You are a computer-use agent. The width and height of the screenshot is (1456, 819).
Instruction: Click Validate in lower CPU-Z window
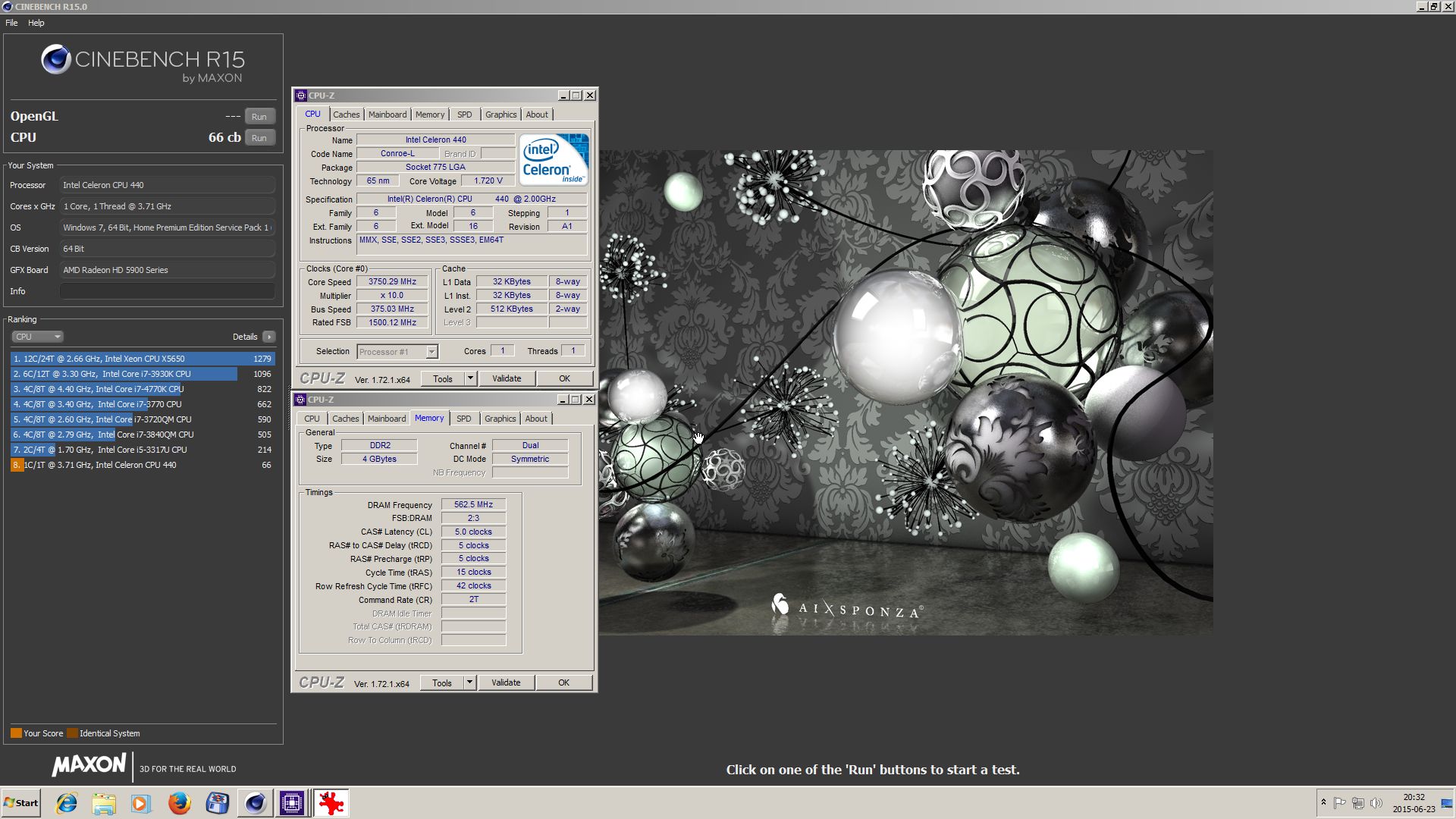(x=506, y=682)
